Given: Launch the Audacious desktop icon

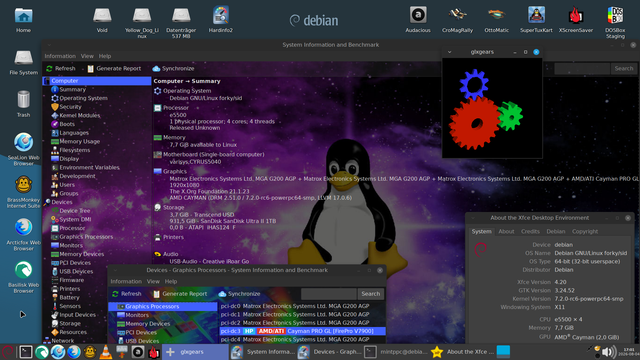Looking at the screenshot, I should tap(418, 20).
